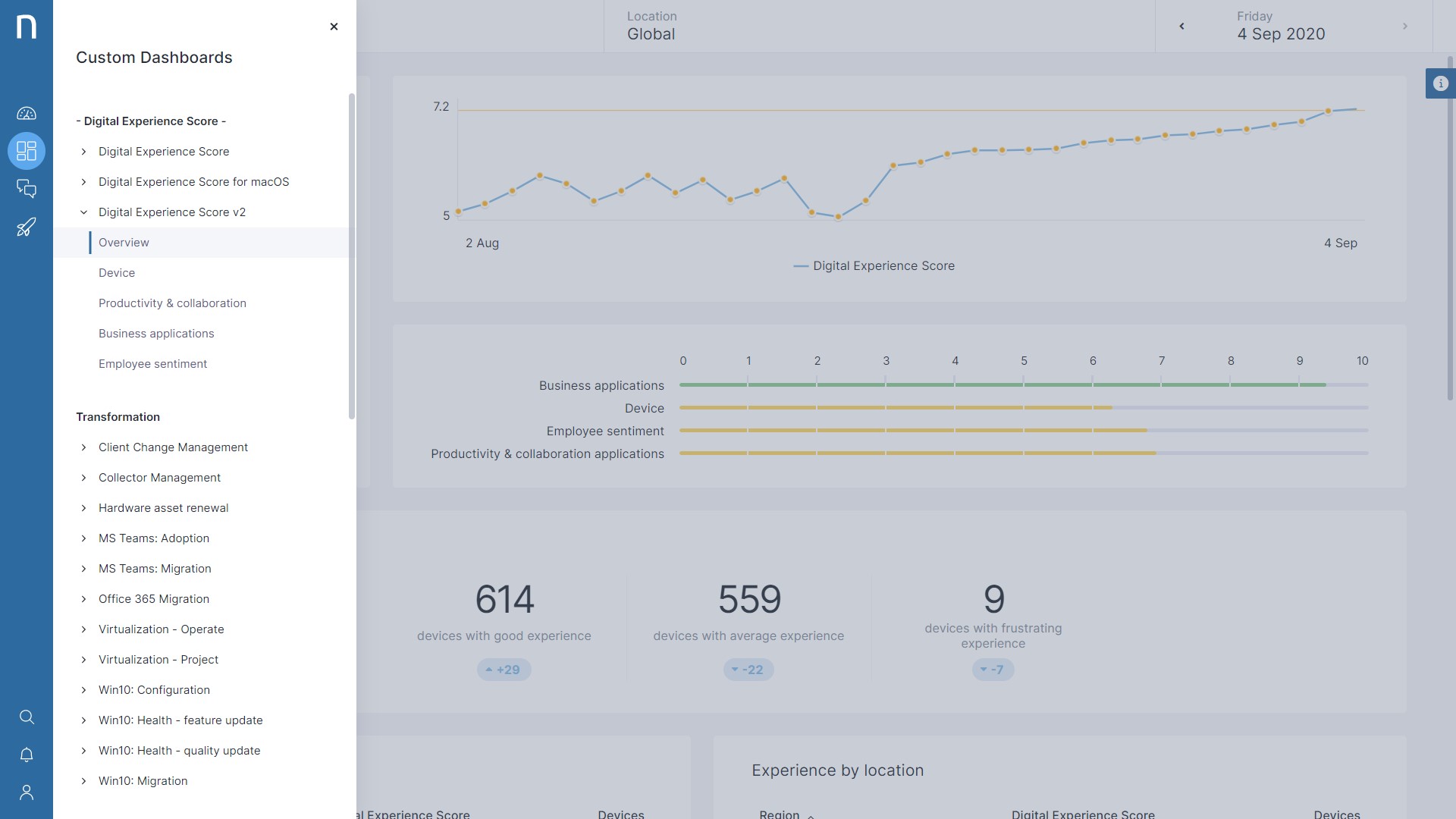Image resolution: width=1456 pixels, height=819 pixels.
Task: Expand Digital Experience Score for macOS
Action: [x=193, y=182]
